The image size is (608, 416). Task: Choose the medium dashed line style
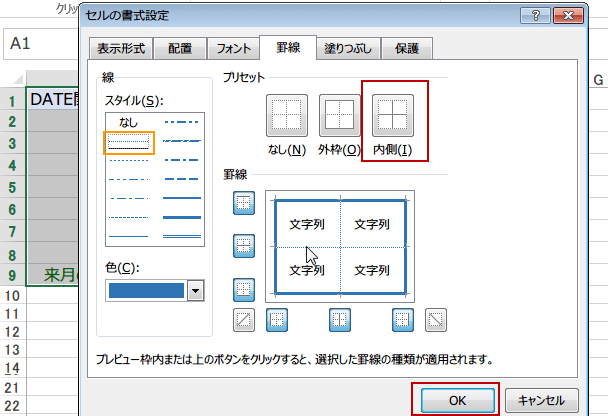181,179
